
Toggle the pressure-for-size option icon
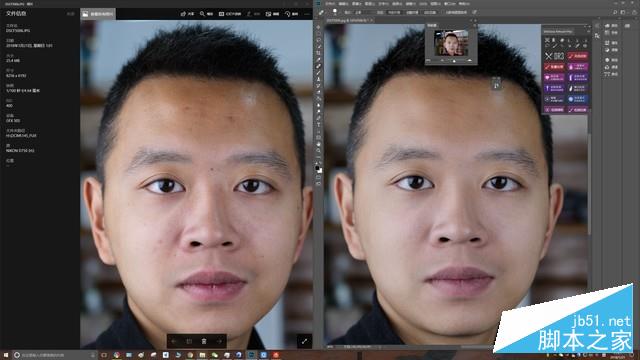(475, 12)
